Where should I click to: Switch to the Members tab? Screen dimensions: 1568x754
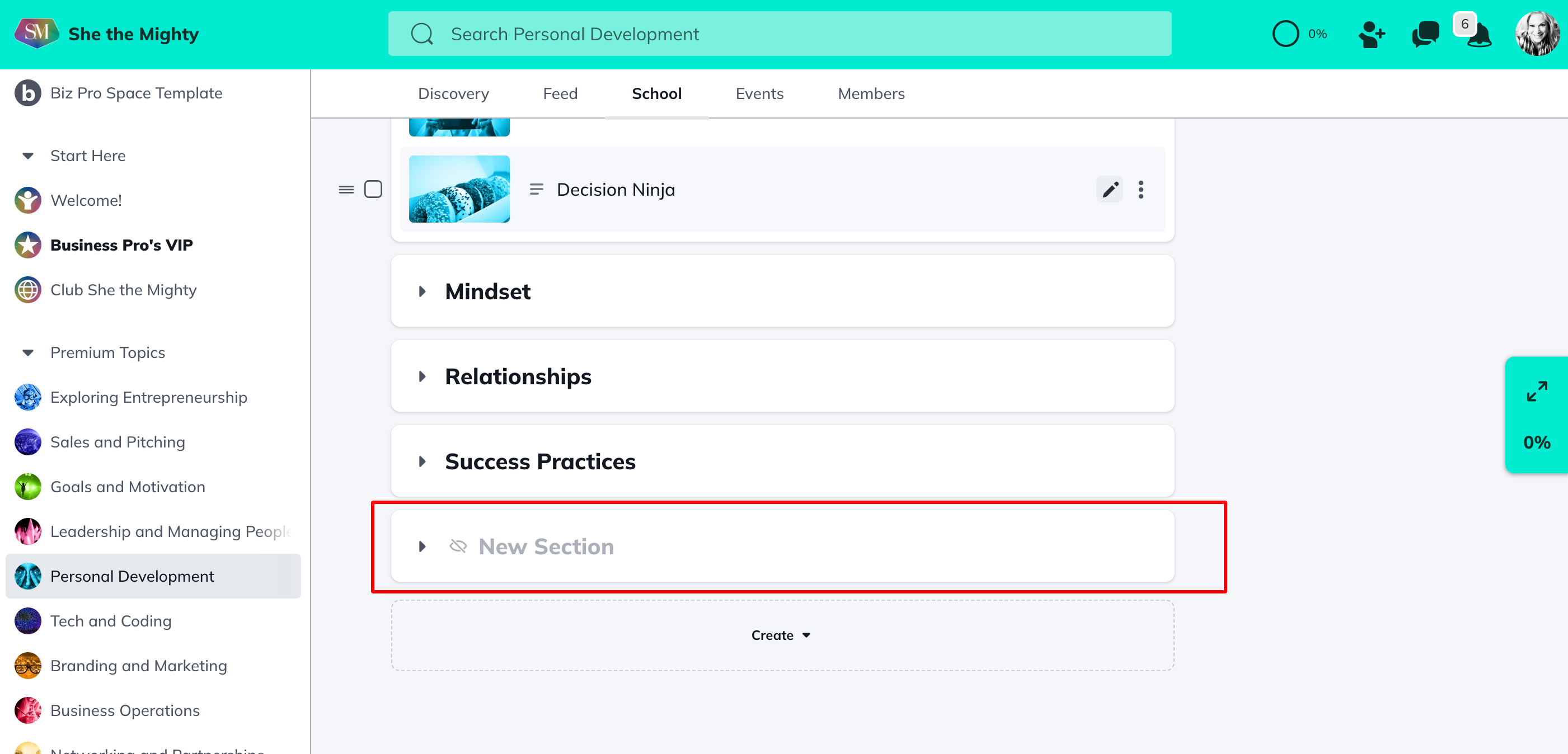pos(871,94)
